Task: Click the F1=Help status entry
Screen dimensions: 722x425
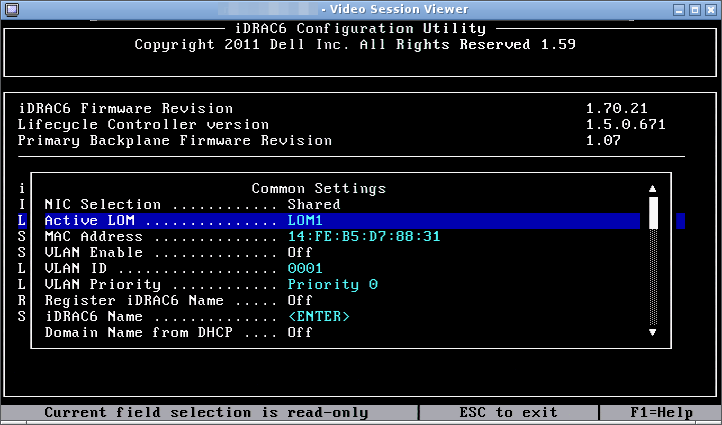Action: pos(661,413)
